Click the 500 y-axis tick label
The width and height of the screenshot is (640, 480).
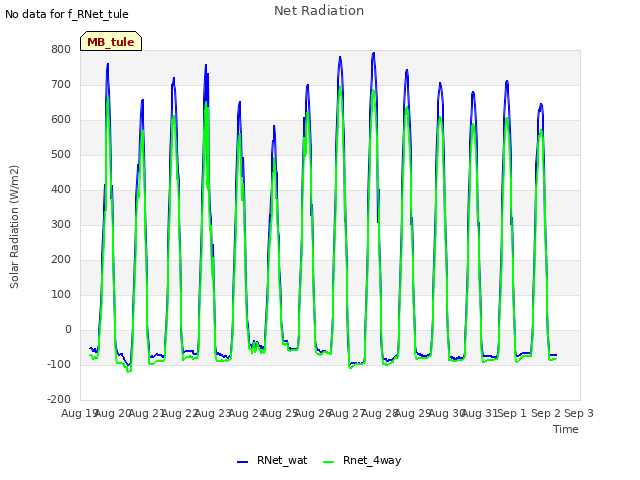click(61, 155)
